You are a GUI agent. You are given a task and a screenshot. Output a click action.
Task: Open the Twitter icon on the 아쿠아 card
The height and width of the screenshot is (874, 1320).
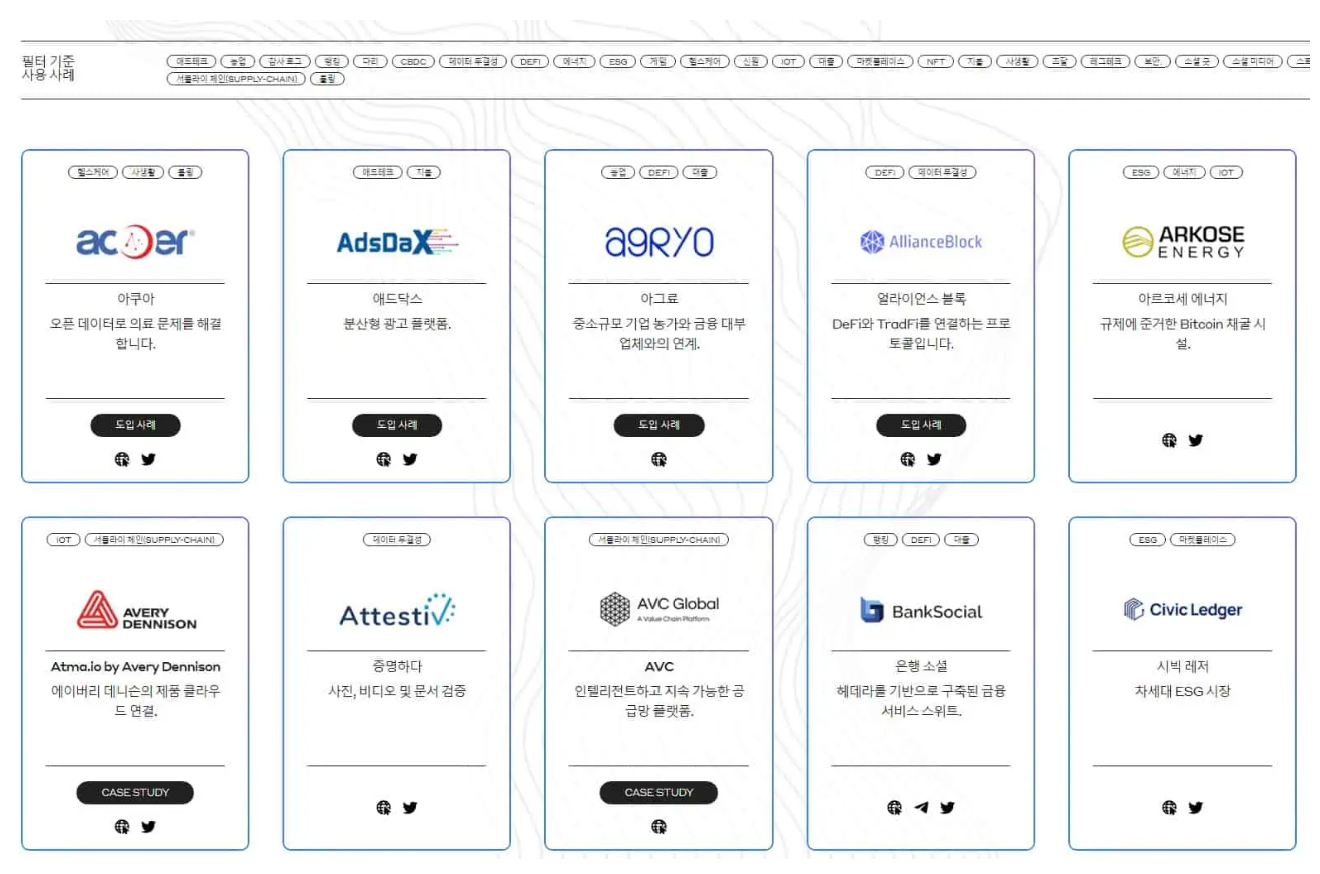tap(148, 460)
